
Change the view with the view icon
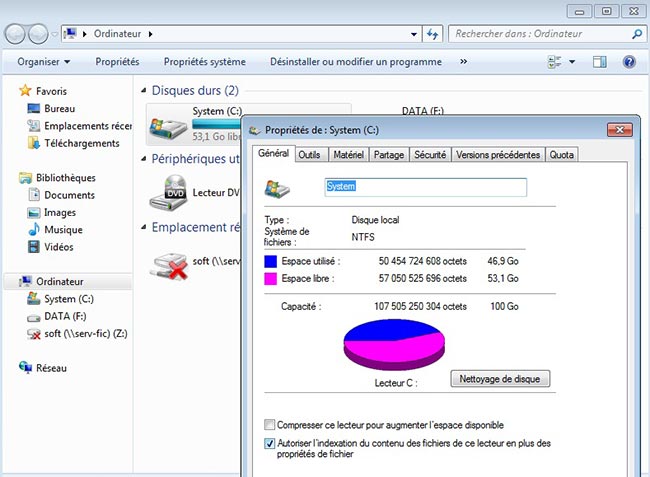pyautogui.click(x=555, y=62)
